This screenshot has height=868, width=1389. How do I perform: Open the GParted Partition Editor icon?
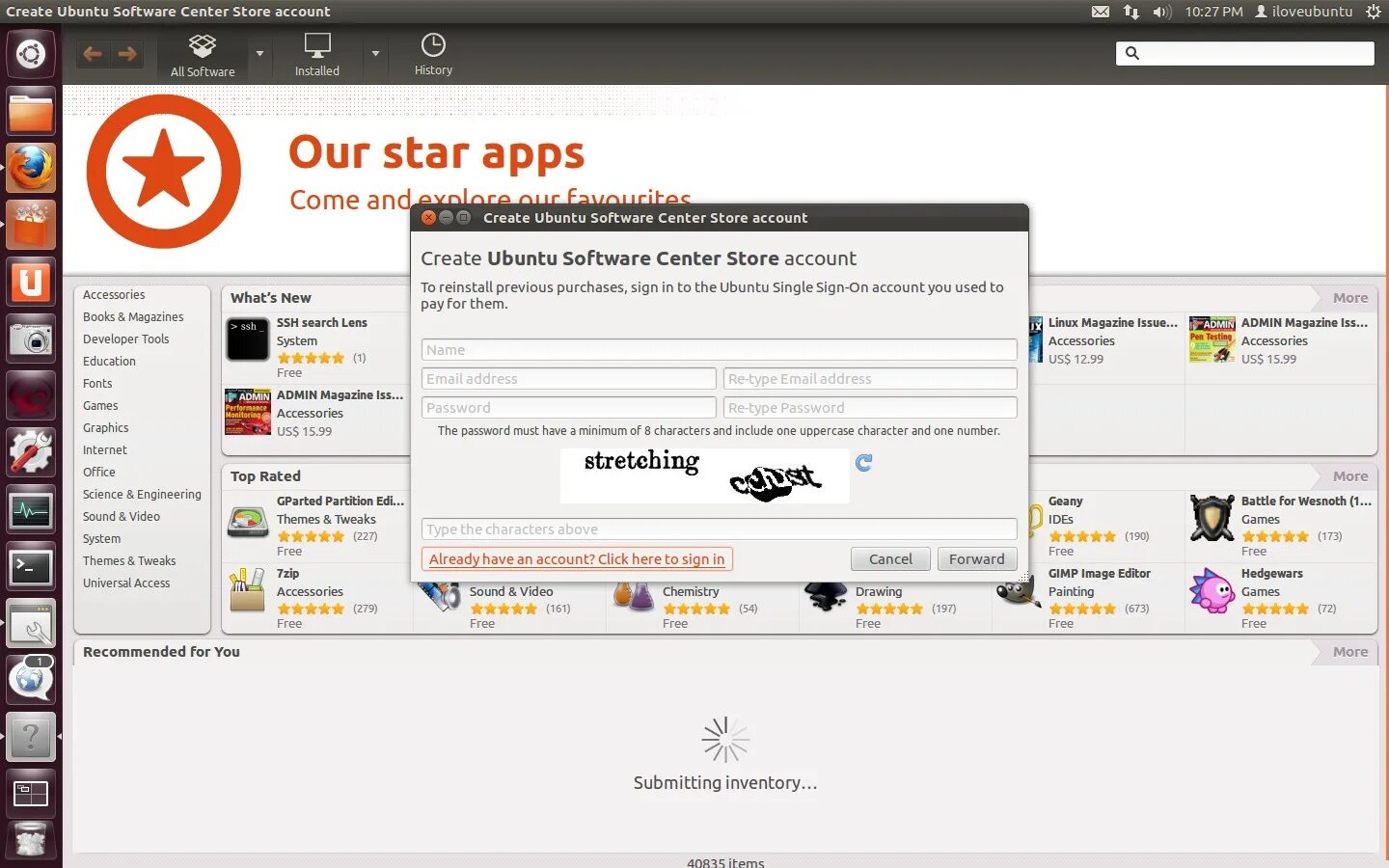click(248, 520)
